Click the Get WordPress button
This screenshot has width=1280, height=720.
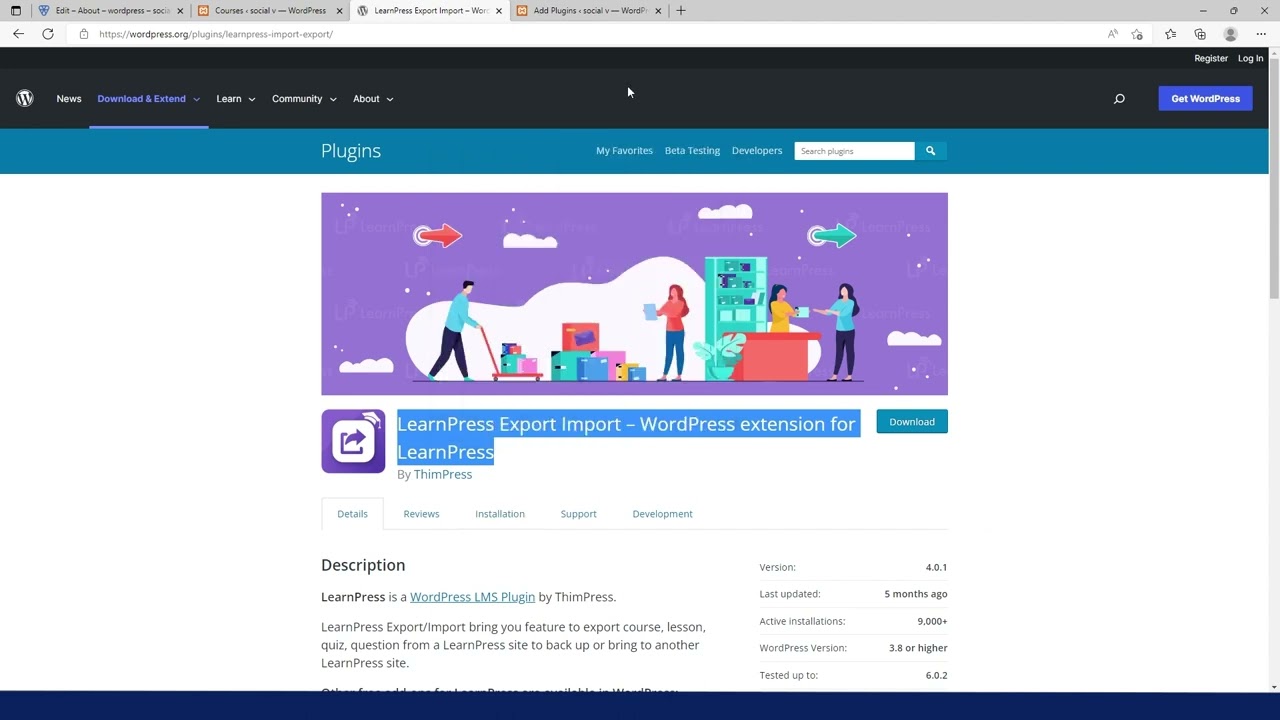click(1205, 98)
